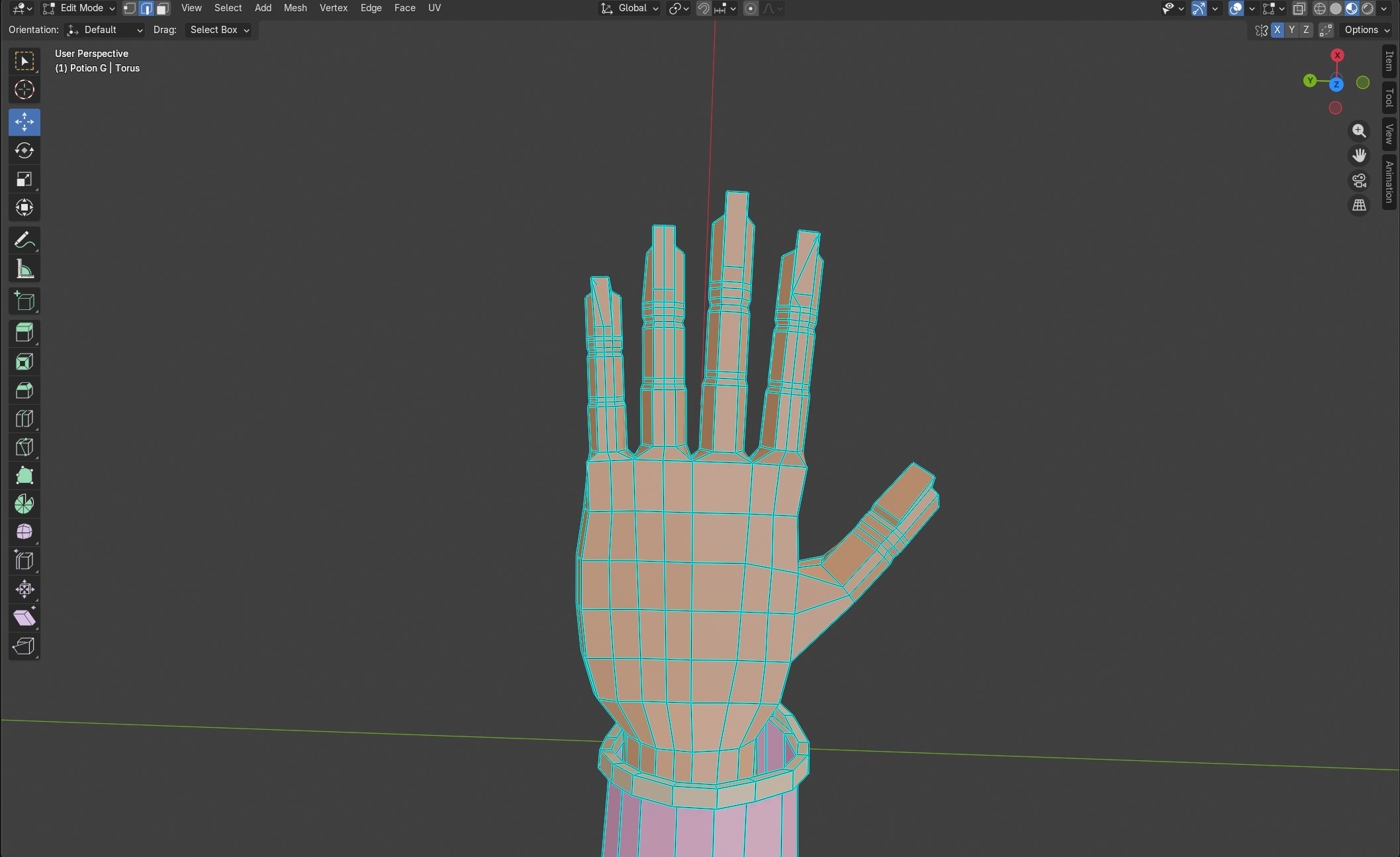The width and height of the screenshot is (1400, 857).
Task: Toggle camera view button
Action: (x=1359, y=180)
